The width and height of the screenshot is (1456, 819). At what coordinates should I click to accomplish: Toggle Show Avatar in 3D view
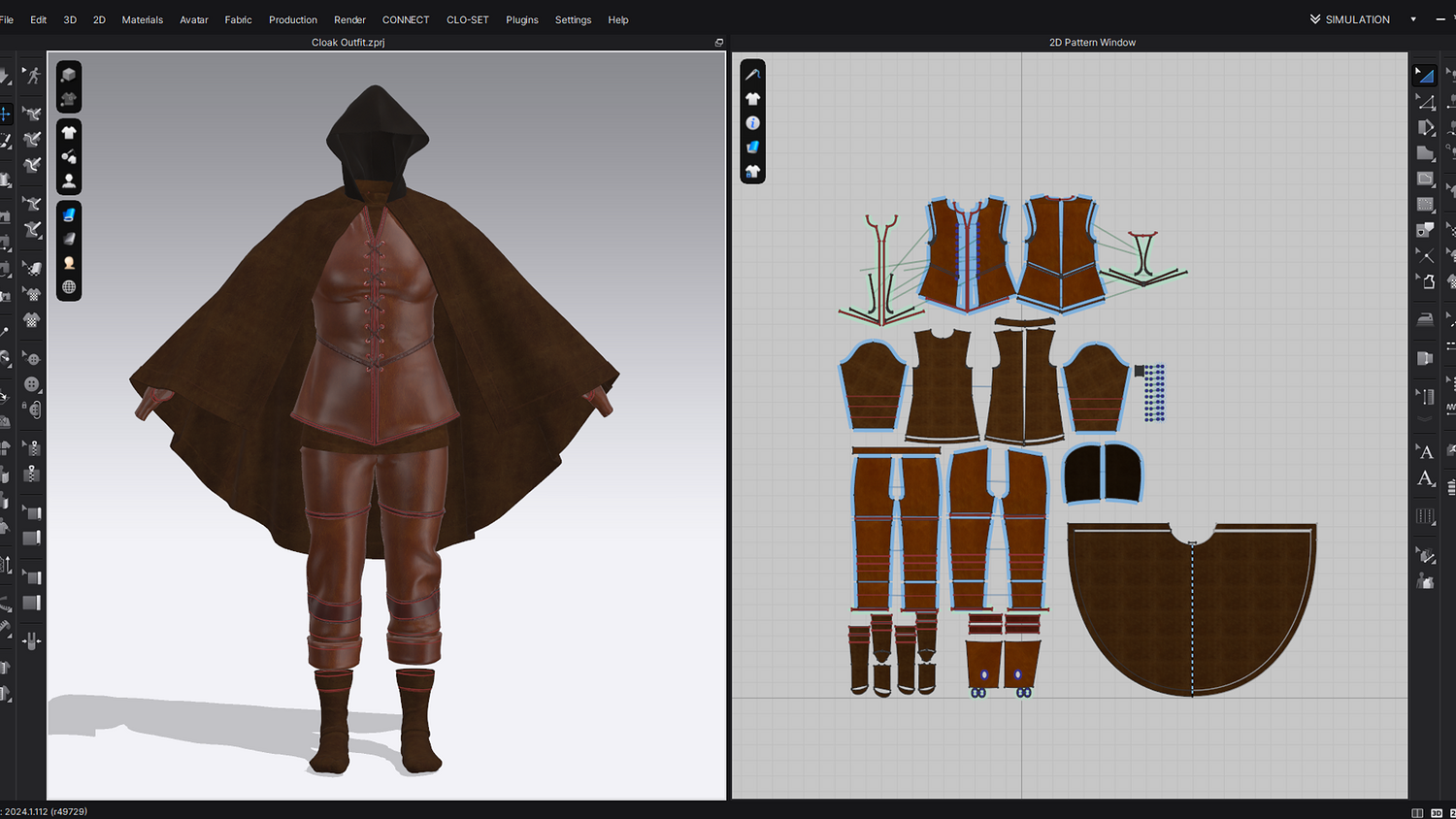pyautogui.click(x=69, y=180)
